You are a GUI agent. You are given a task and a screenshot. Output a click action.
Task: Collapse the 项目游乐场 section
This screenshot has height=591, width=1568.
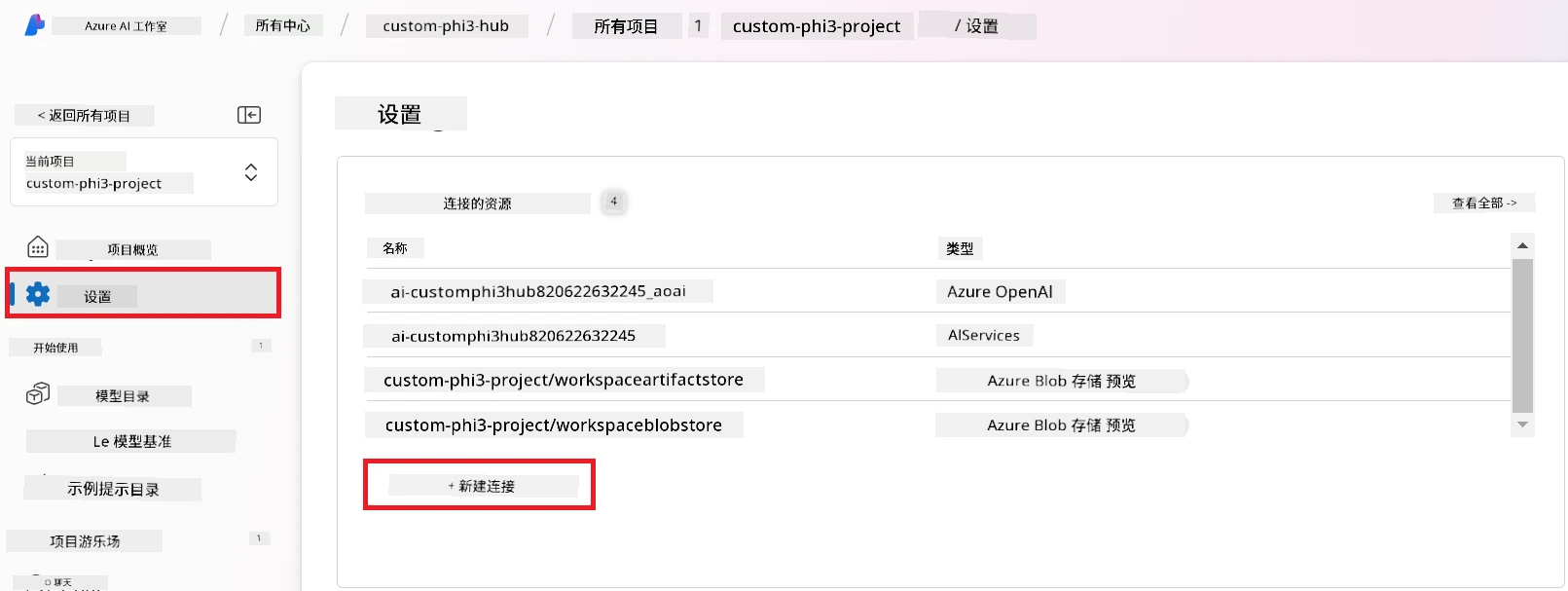[259, 538]
